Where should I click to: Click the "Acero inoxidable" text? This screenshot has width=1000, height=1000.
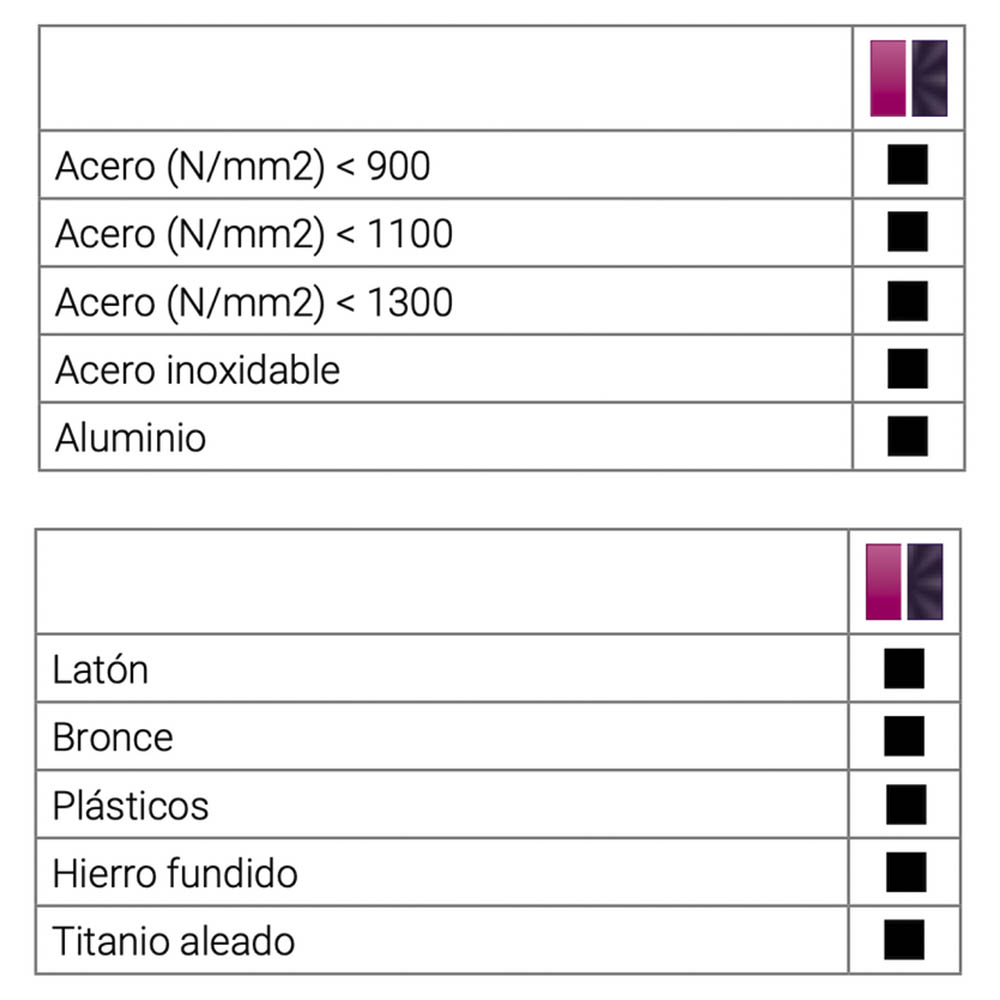click(198, 370)
